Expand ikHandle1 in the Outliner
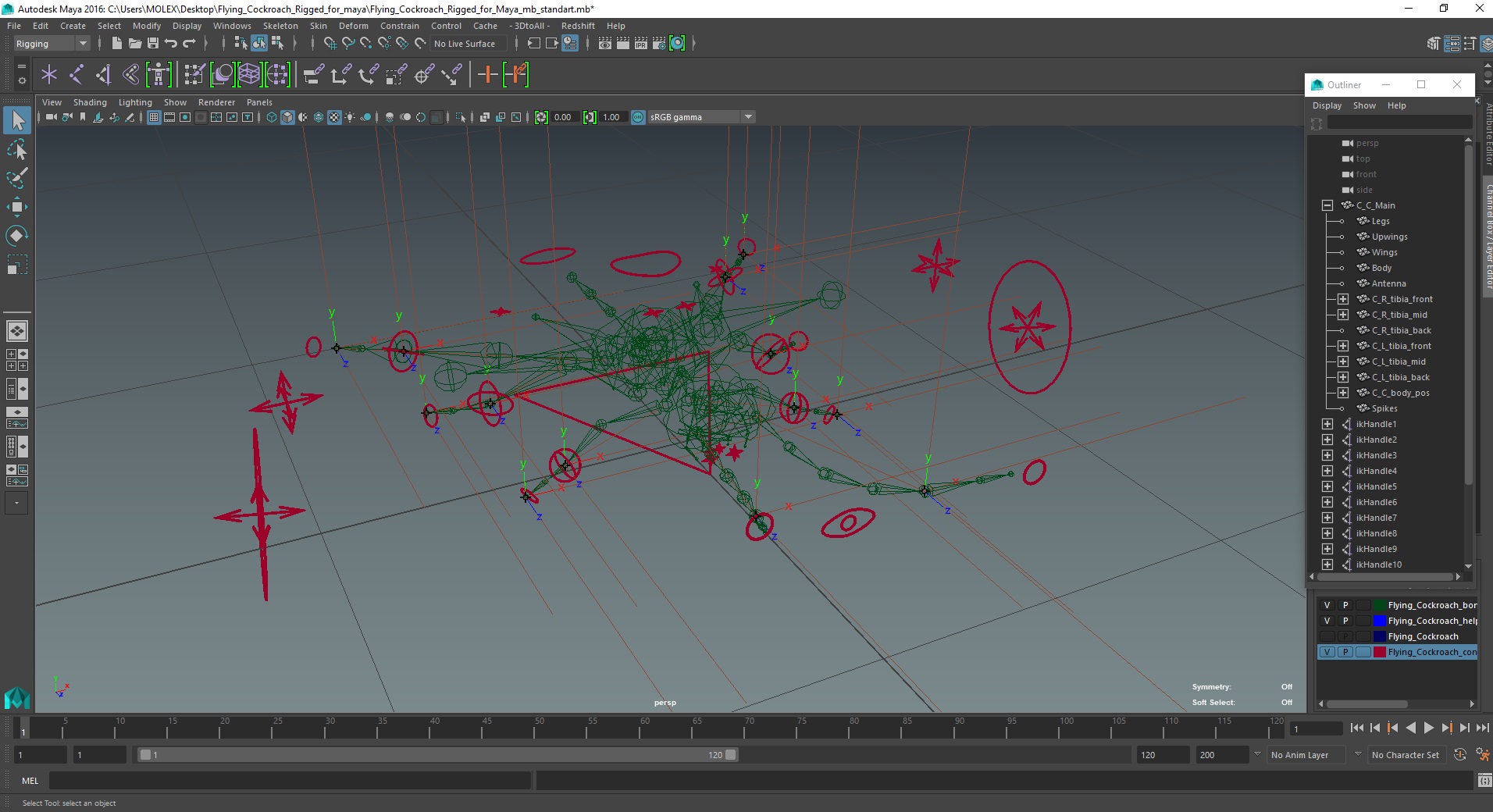Screen dimensions: 1493x812 pyautogui.click(x=1327, y=424)
